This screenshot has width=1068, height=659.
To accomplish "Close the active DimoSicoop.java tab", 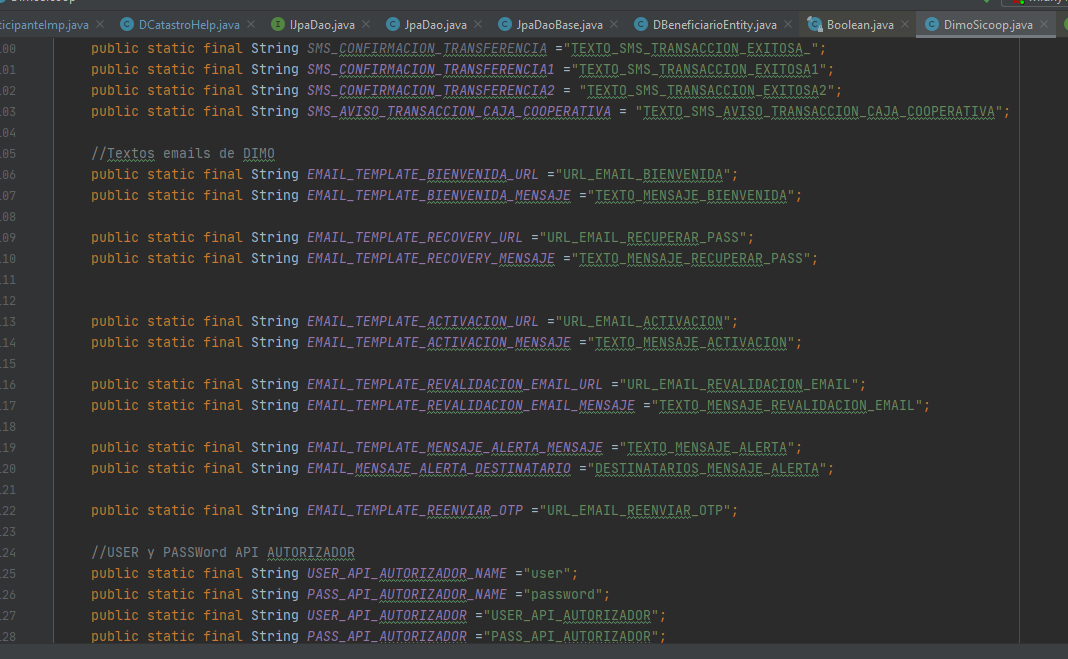I will (x=1045, y=24).
